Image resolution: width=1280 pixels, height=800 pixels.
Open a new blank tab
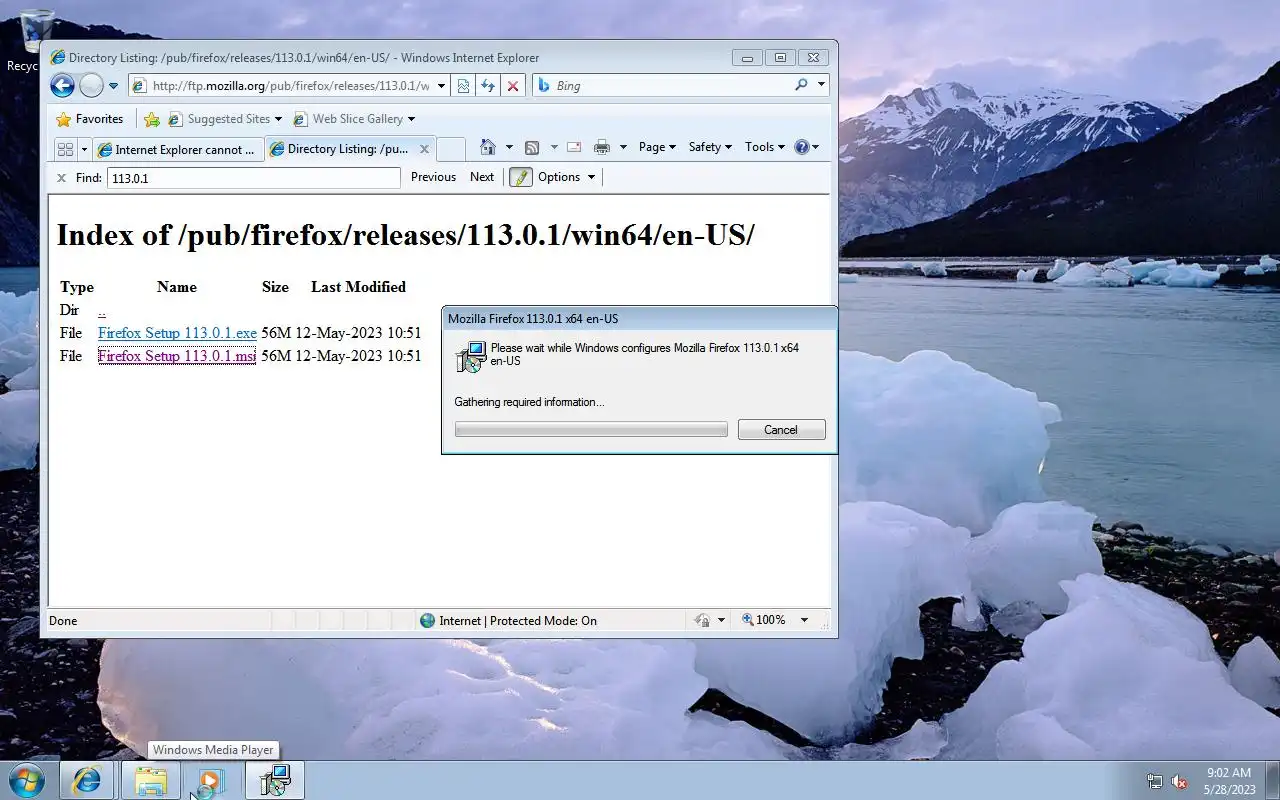(x=451, y=149)
